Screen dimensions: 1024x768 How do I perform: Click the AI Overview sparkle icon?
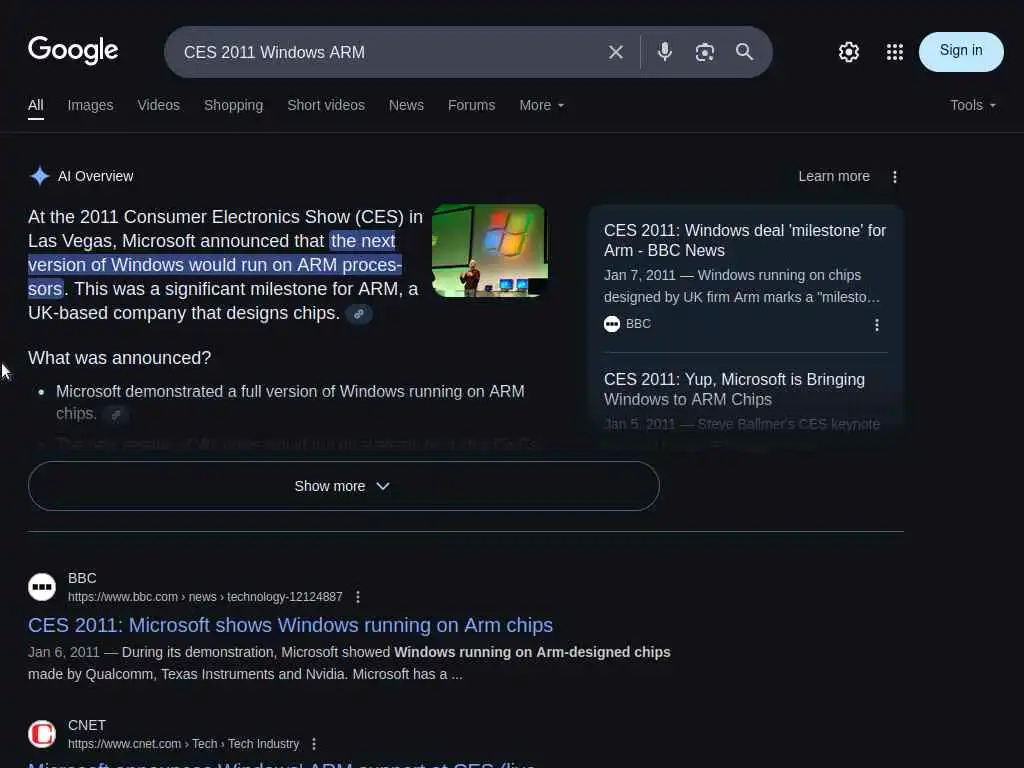[40, 176]
